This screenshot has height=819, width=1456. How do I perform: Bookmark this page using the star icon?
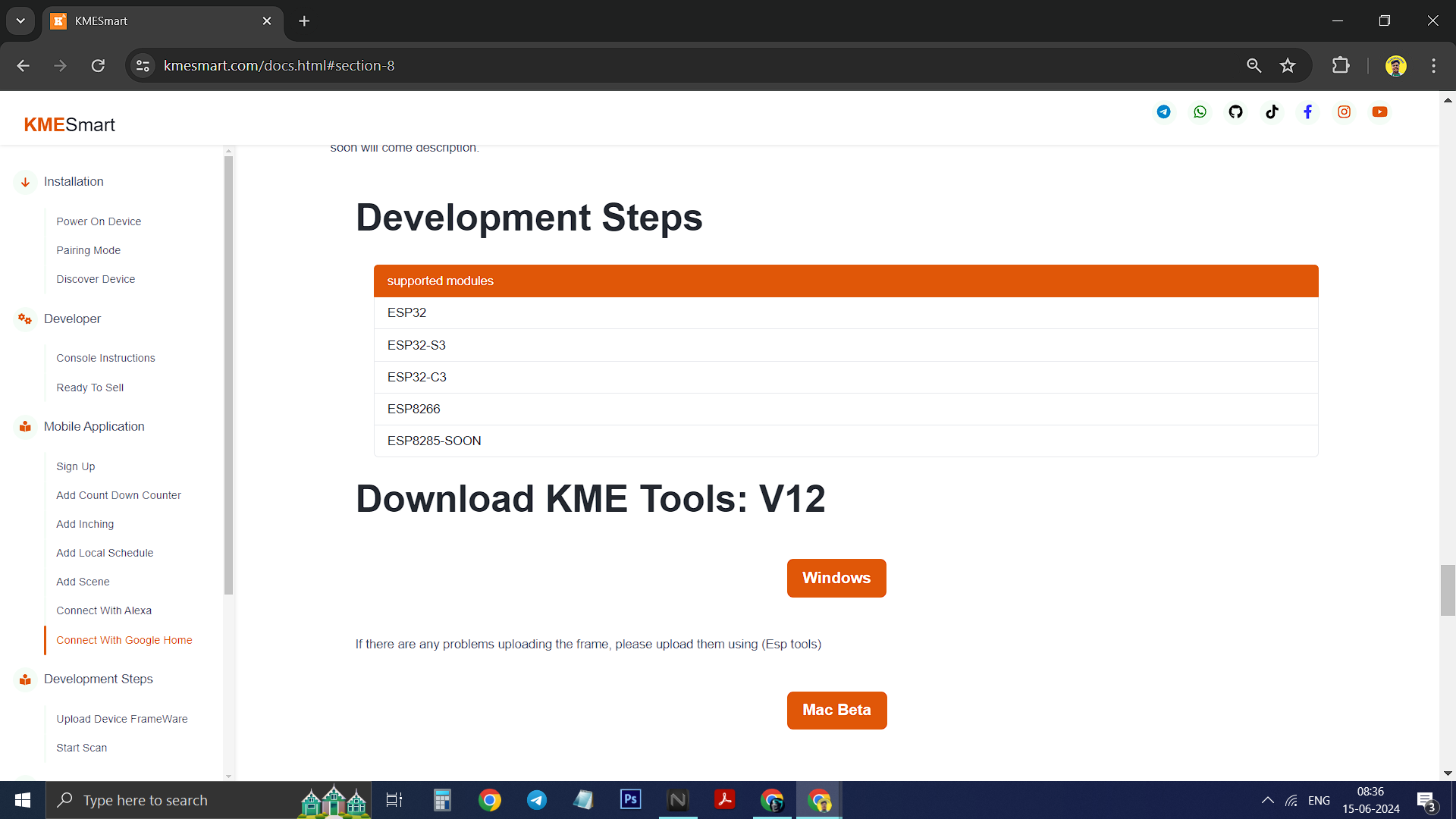1288,65
